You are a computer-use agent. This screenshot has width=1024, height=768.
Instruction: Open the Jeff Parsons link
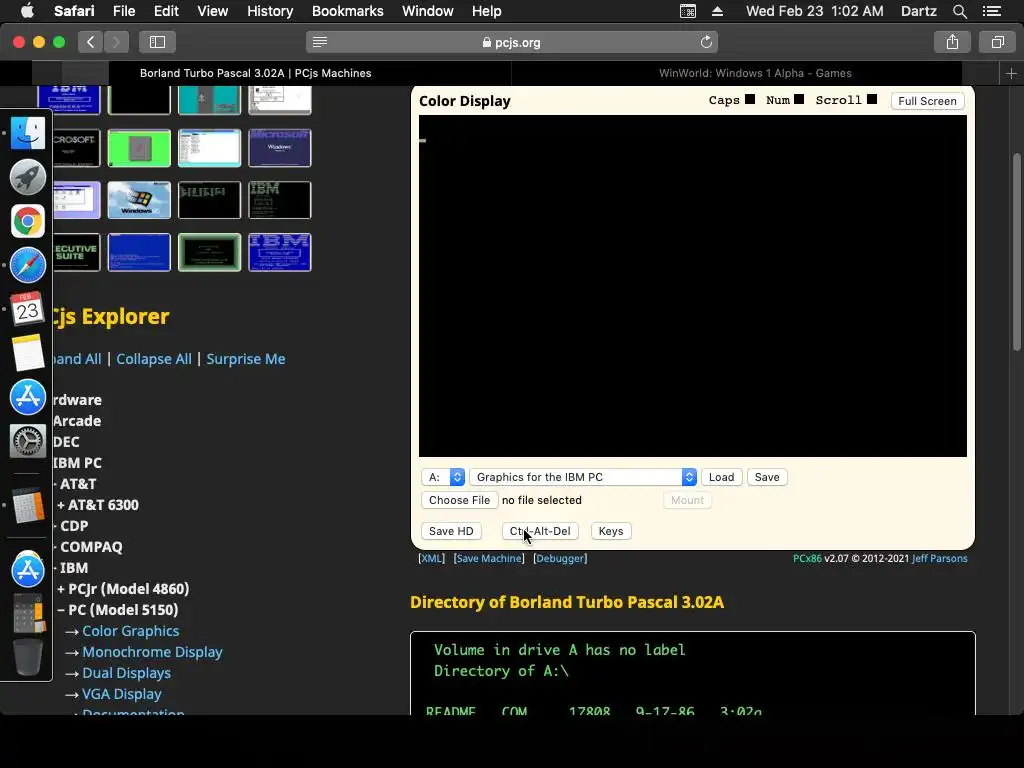(939, 558)
